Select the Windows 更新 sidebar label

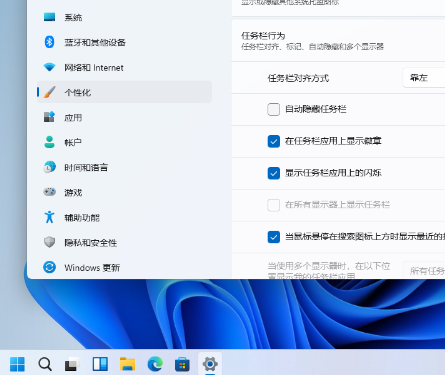pos(92,268)
